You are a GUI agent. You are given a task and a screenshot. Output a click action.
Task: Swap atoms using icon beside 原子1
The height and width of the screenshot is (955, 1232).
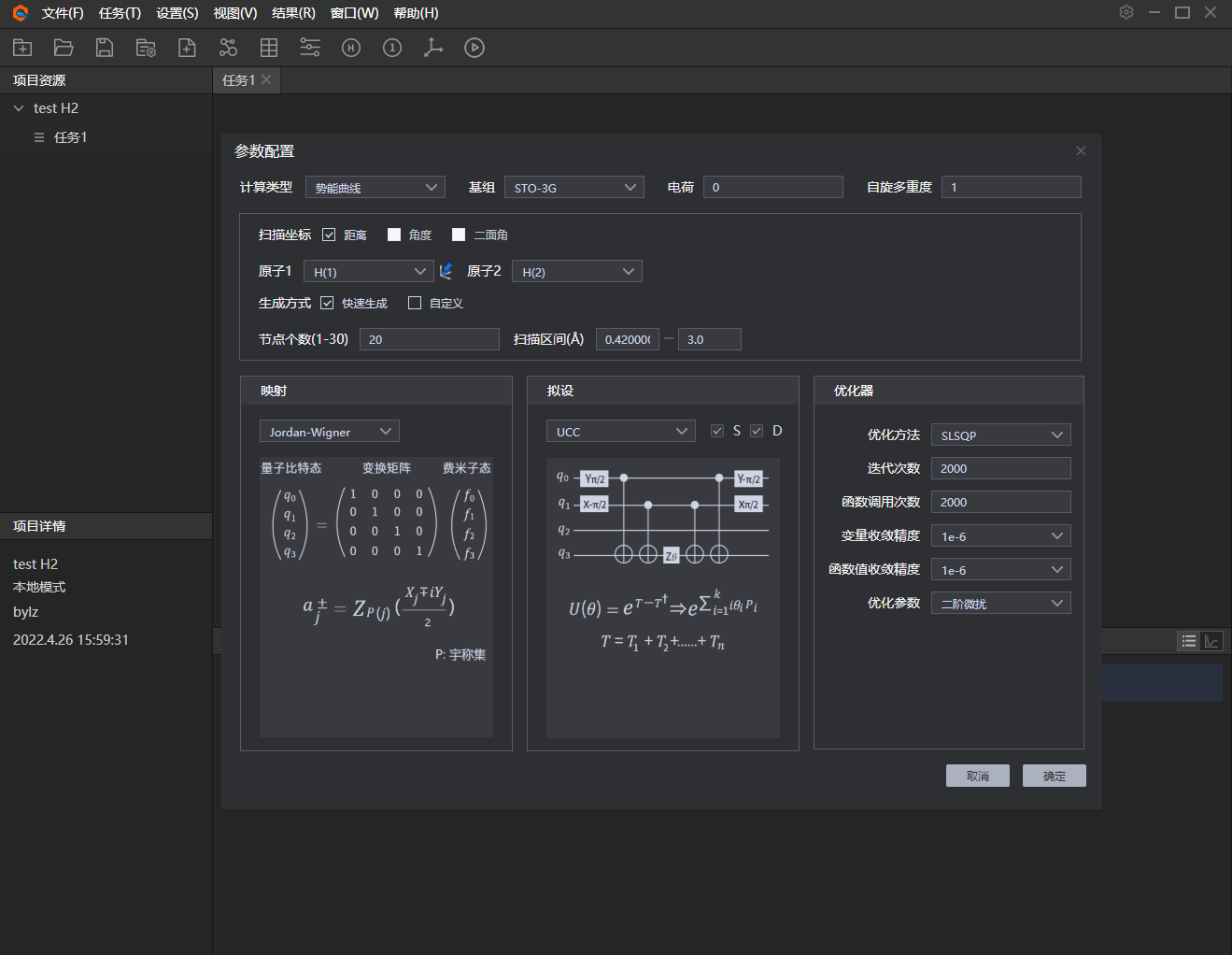pyautogui.click(x=446, y=271)
